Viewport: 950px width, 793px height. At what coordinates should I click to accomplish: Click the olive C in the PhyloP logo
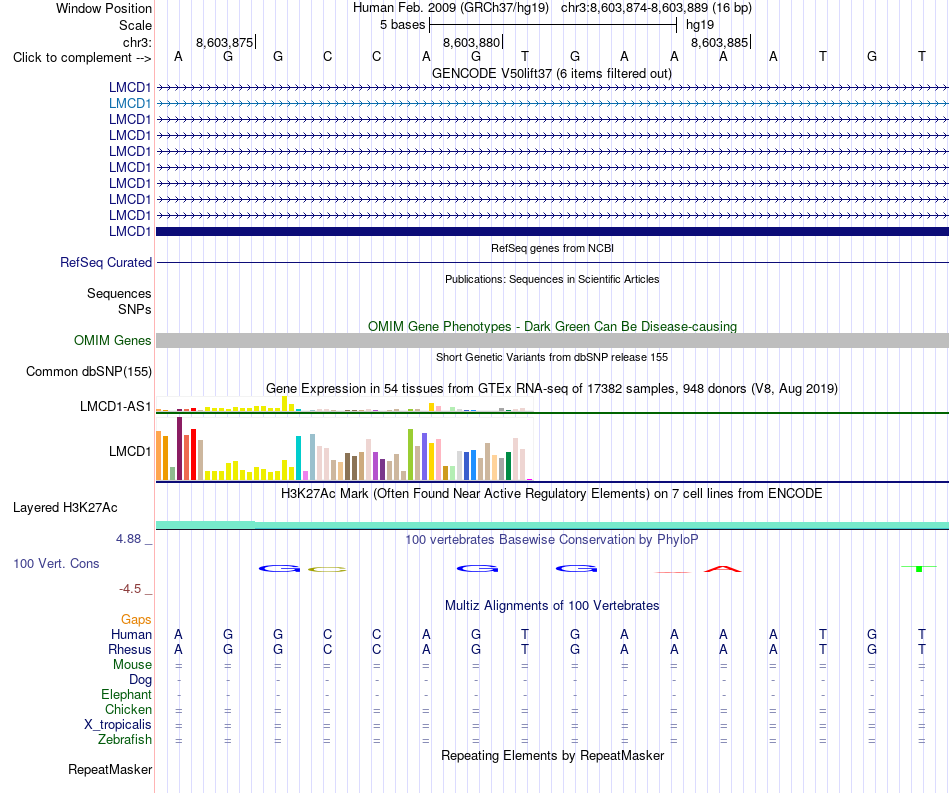[327, 569]
